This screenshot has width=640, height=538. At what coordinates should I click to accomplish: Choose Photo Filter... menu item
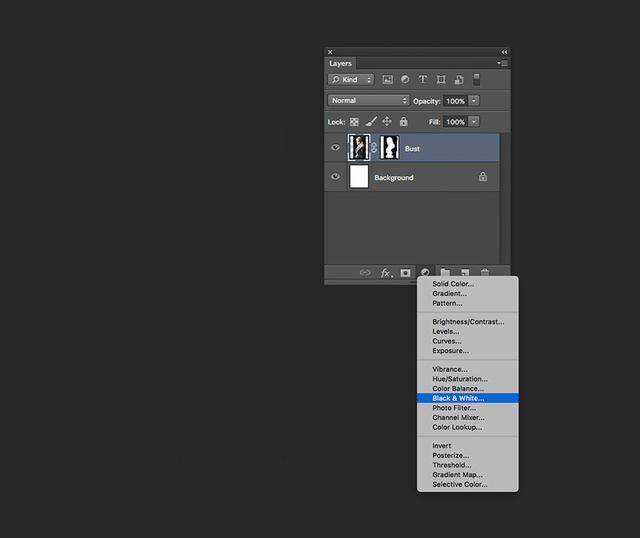pyautogui.click(x=468, y=408)
